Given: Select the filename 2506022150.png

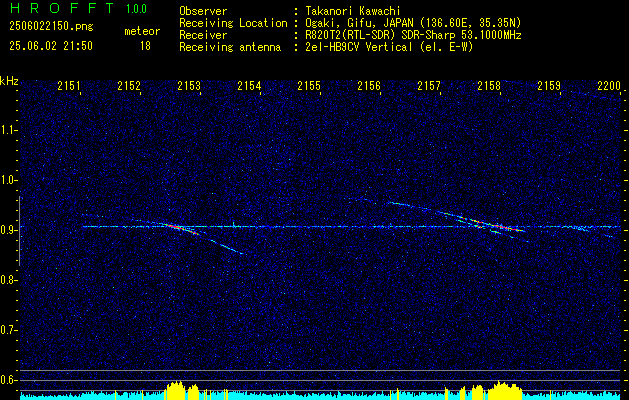Looking at the screenshot, I should click(51, 26).
